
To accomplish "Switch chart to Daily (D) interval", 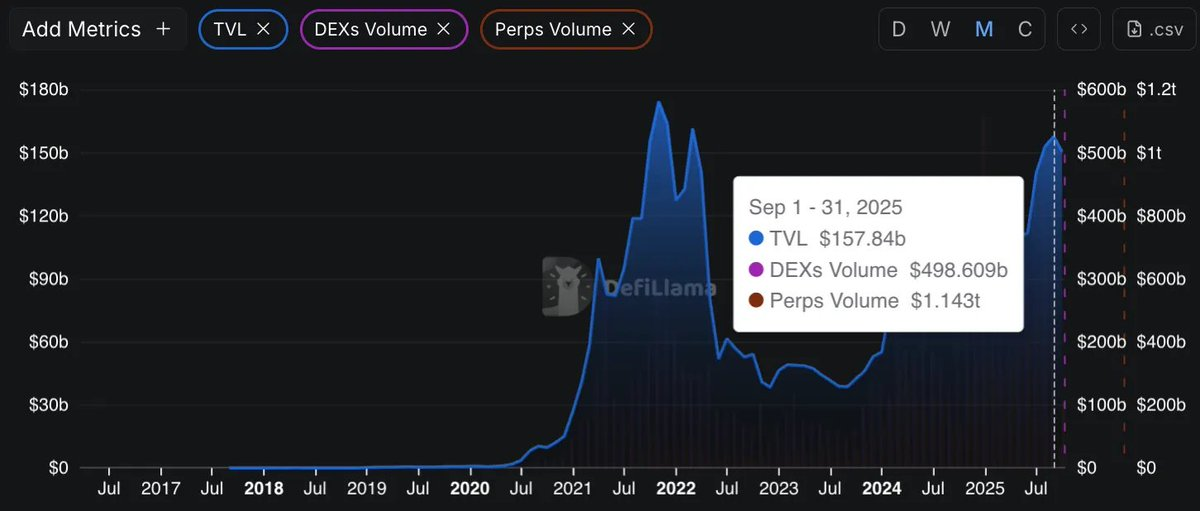I will pyautogui.click(x=898, y=29).
